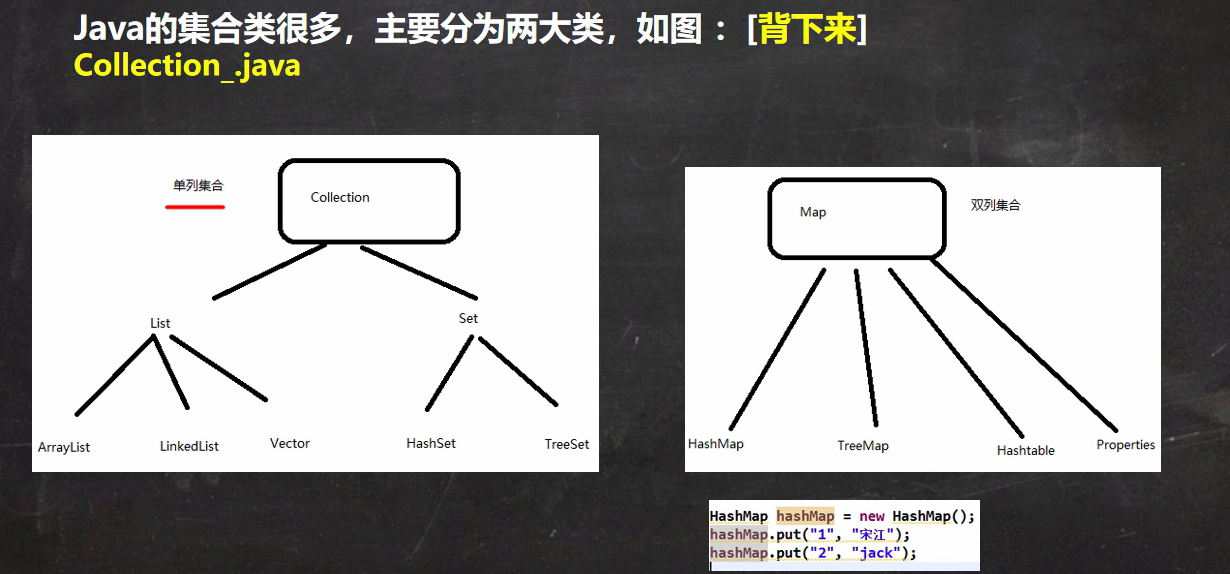
Task: Select the 单列集合 label
Action: (198, 186)
